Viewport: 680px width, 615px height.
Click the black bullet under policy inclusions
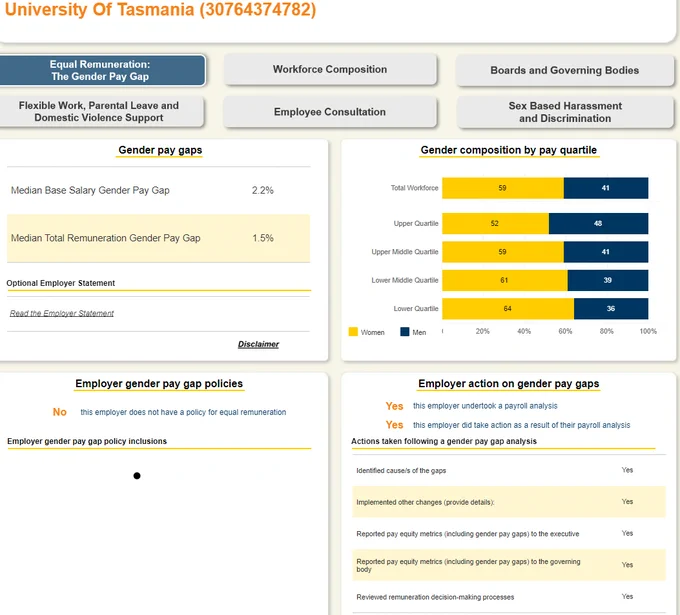[x=137, y=476]
